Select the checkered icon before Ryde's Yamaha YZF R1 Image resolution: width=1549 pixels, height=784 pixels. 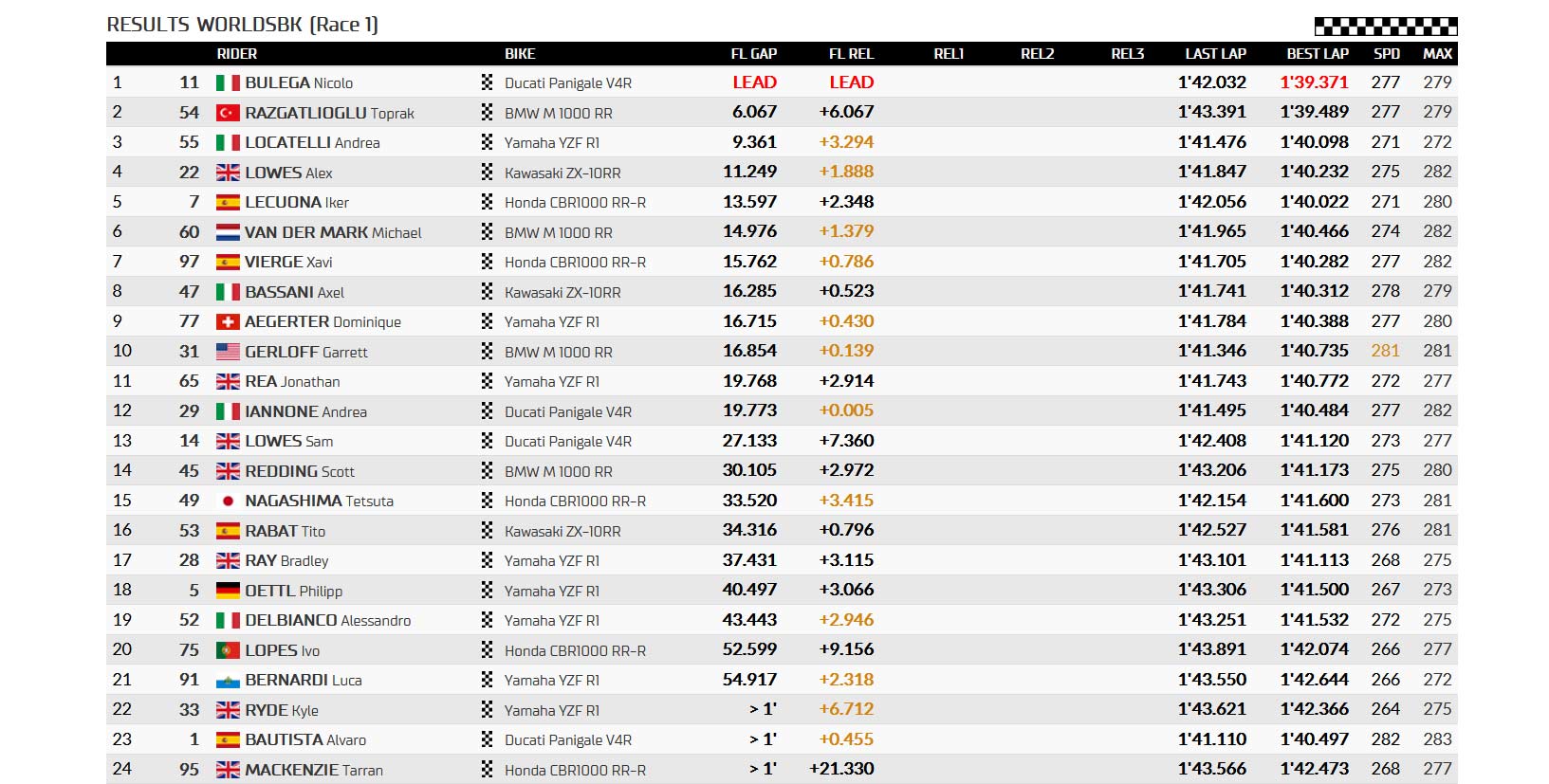pyautogui.click(x=487, y=710)
